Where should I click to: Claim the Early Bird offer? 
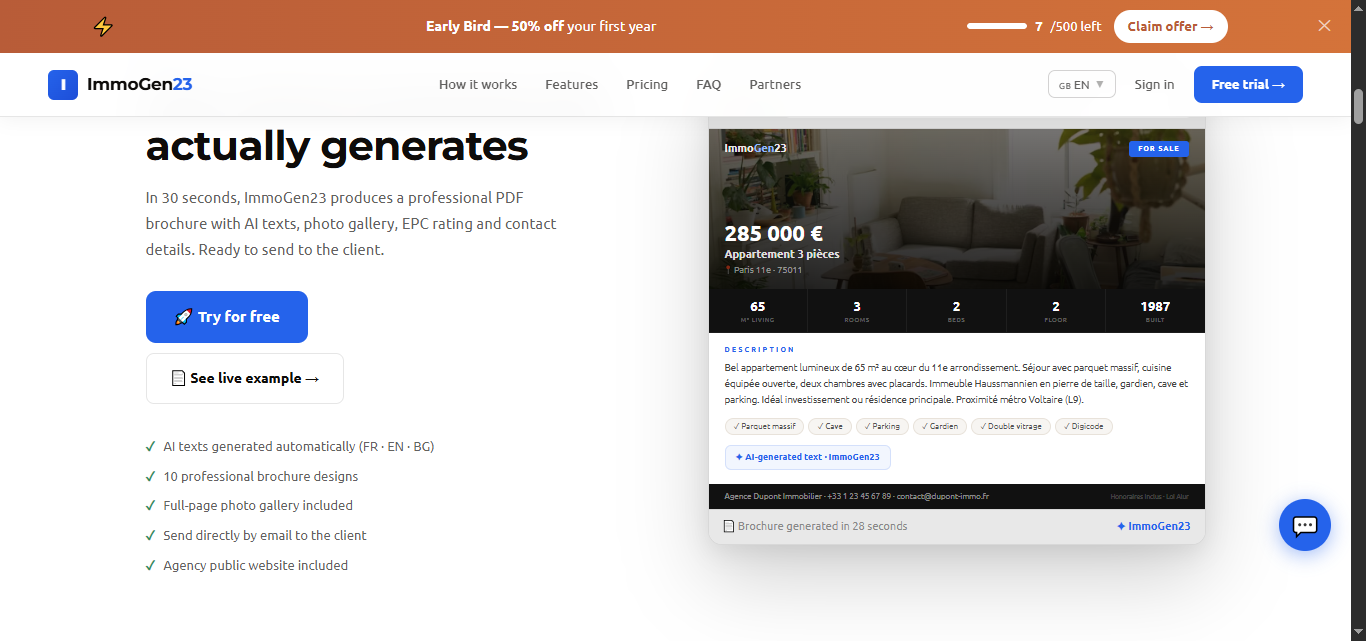[x=1170, y=27]
